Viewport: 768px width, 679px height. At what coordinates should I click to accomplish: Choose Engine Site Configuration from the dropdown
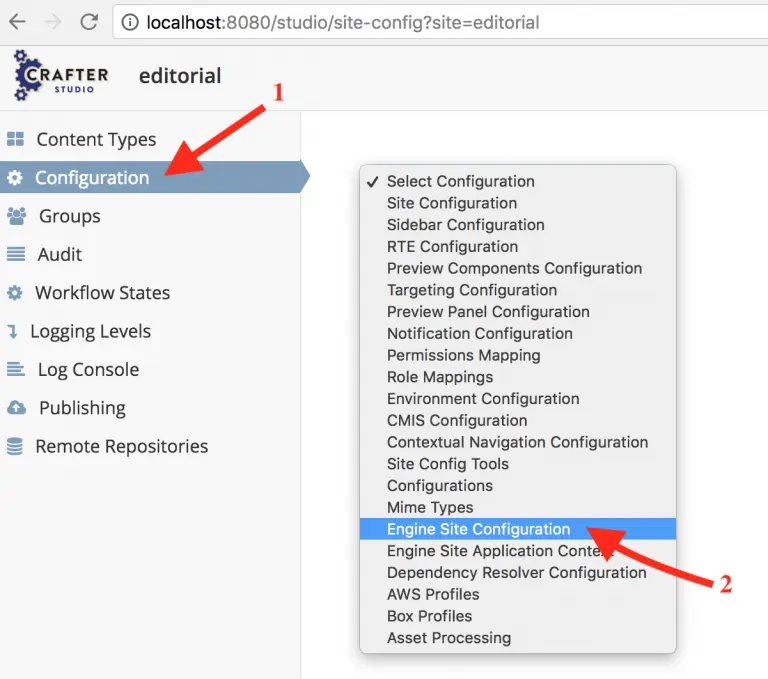coord(478,529)
